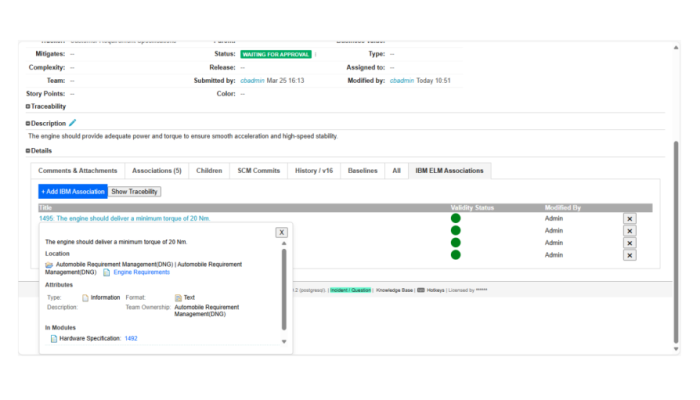Remove the first IBM association row
This screenshot has height=400, width=700.
(629, 219)
